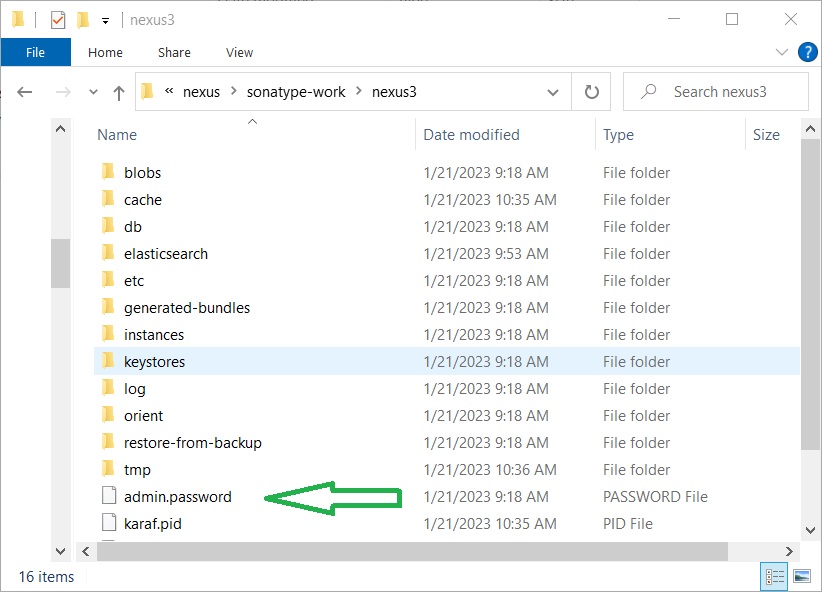Switch to the Home ribbon tab

click(105, 52)
